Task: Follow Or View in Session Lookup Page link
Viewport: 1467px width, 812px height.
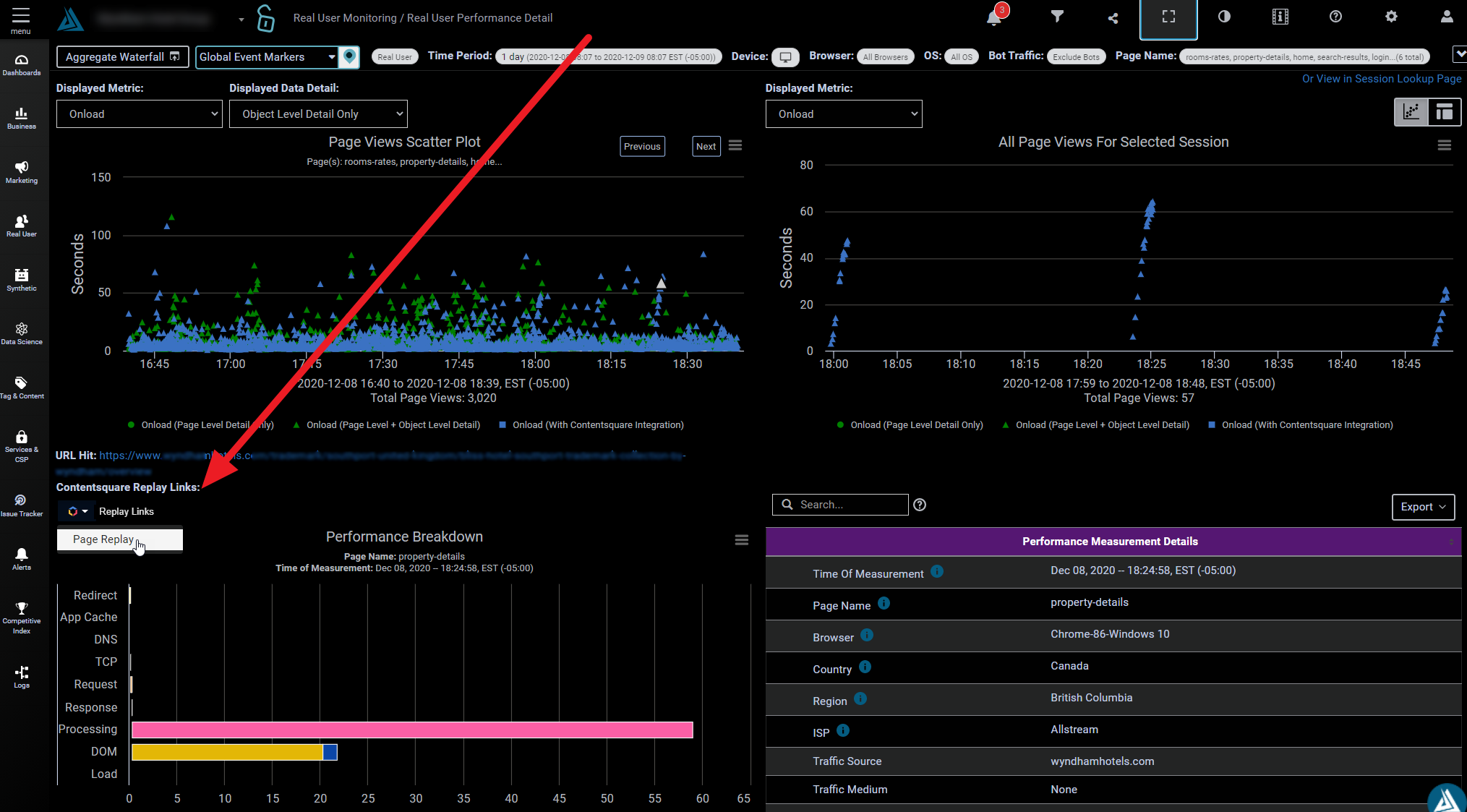Action: point(1381,79)
